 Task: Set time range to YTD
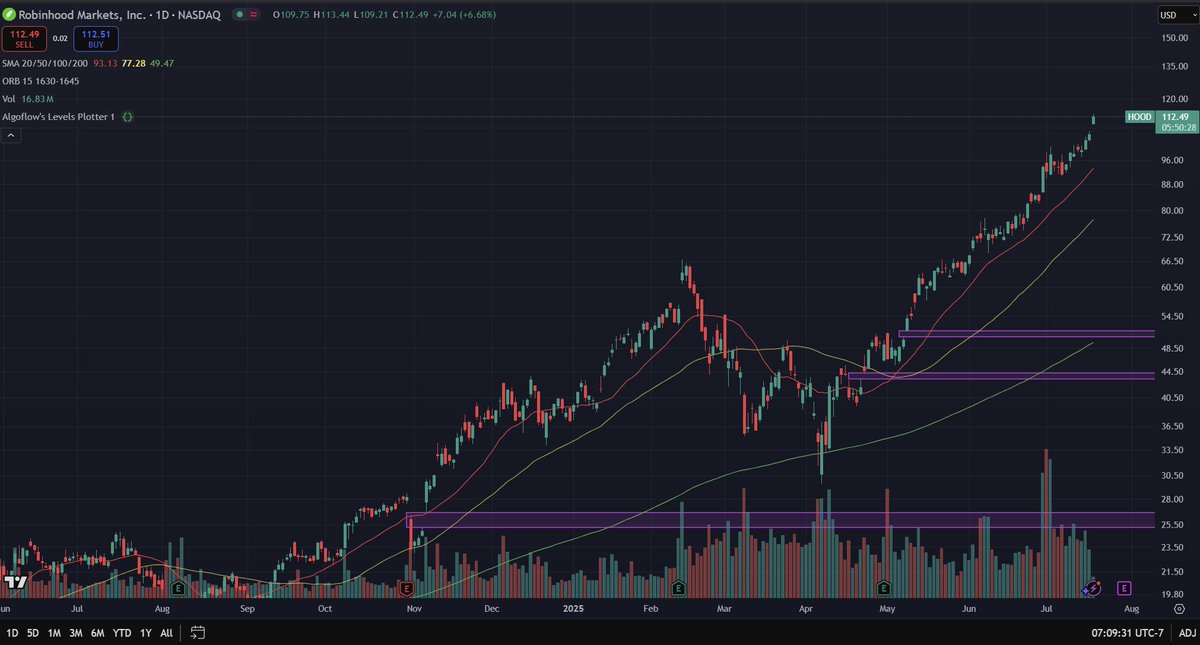(x=122, y=633)
